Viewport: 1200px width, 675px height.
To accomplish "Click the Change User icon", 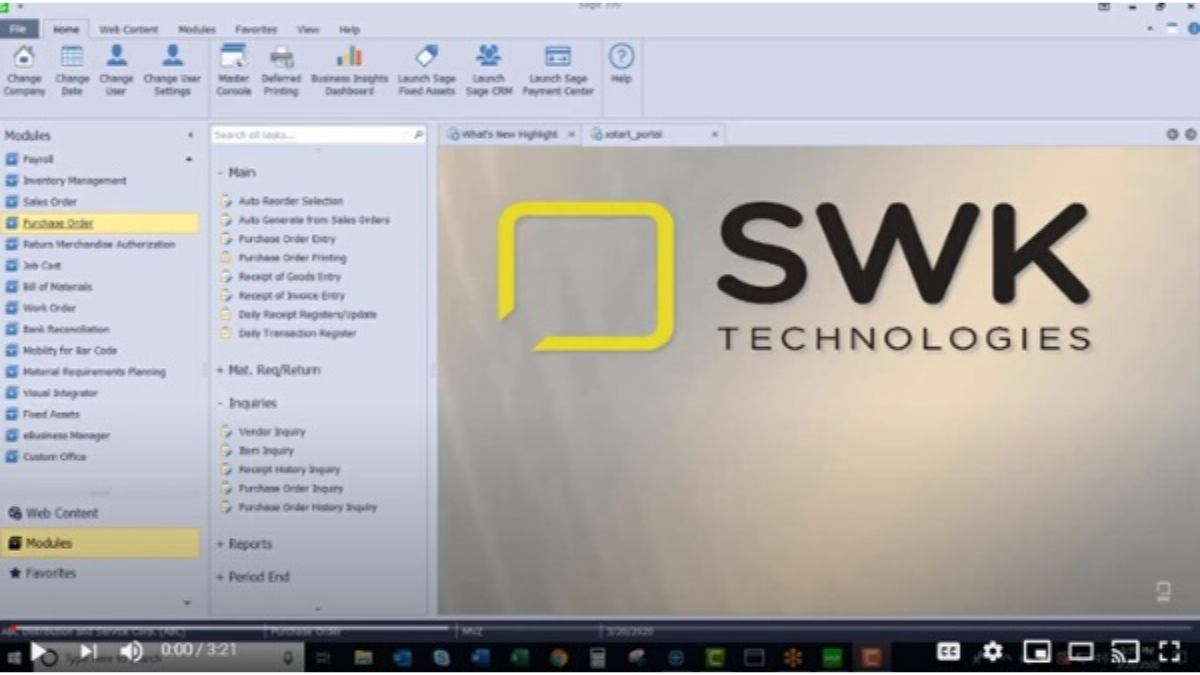I will [116, 70].
